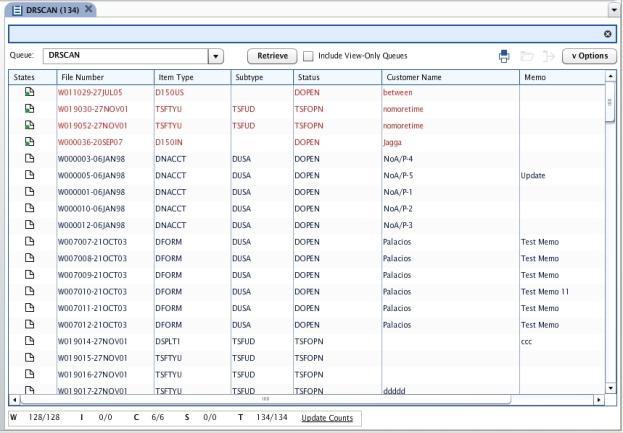The image size is (623, 433).
Task: Click the Queue field showing DRSCAN
Action: [x=126, y=56]
